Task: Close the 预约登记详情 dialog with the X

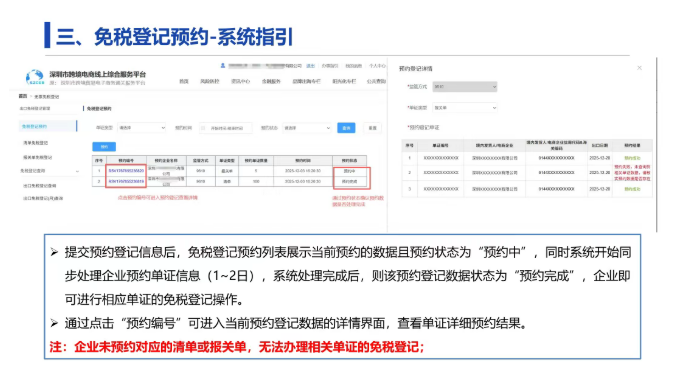Action: tap(639, 68)
